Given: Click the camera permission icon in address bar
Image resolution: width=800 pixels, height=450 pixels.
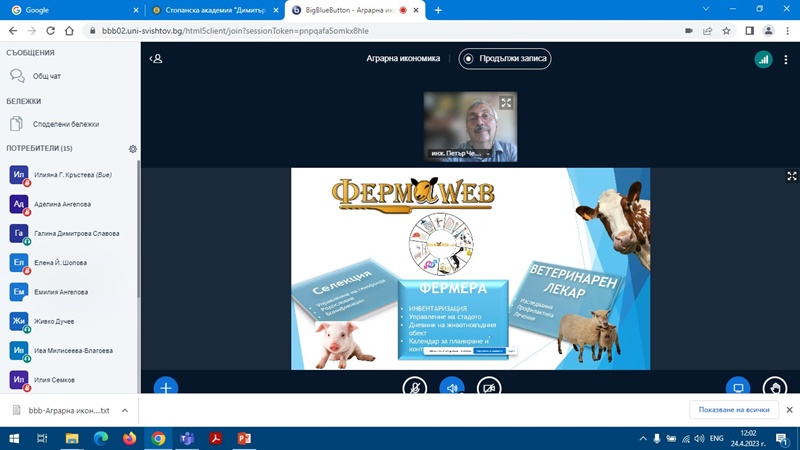Looking at the screenshot, I should (689, 31).
